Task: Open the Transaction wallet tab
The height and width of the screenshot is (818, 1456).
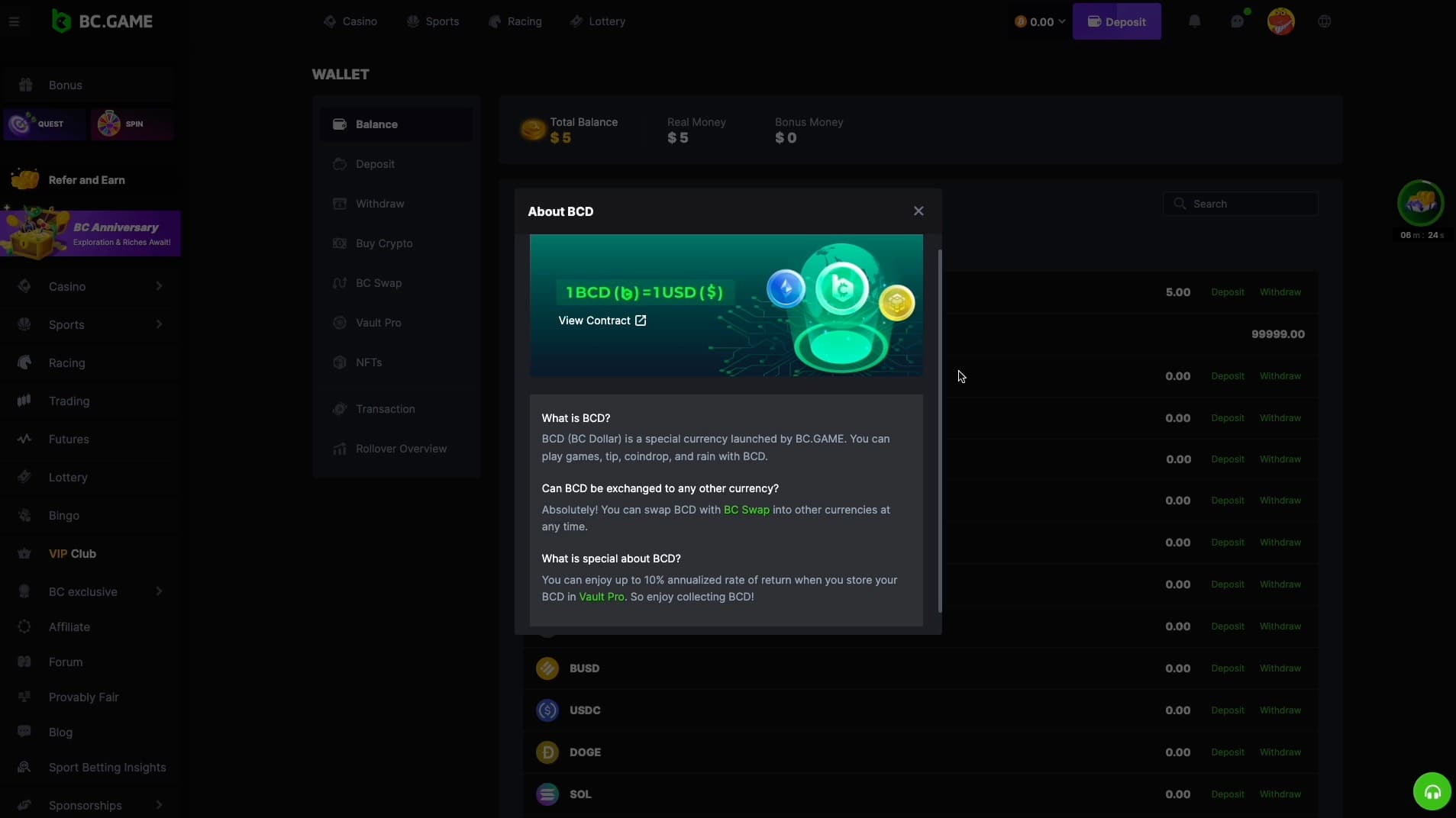Action: tap(395, 409)
